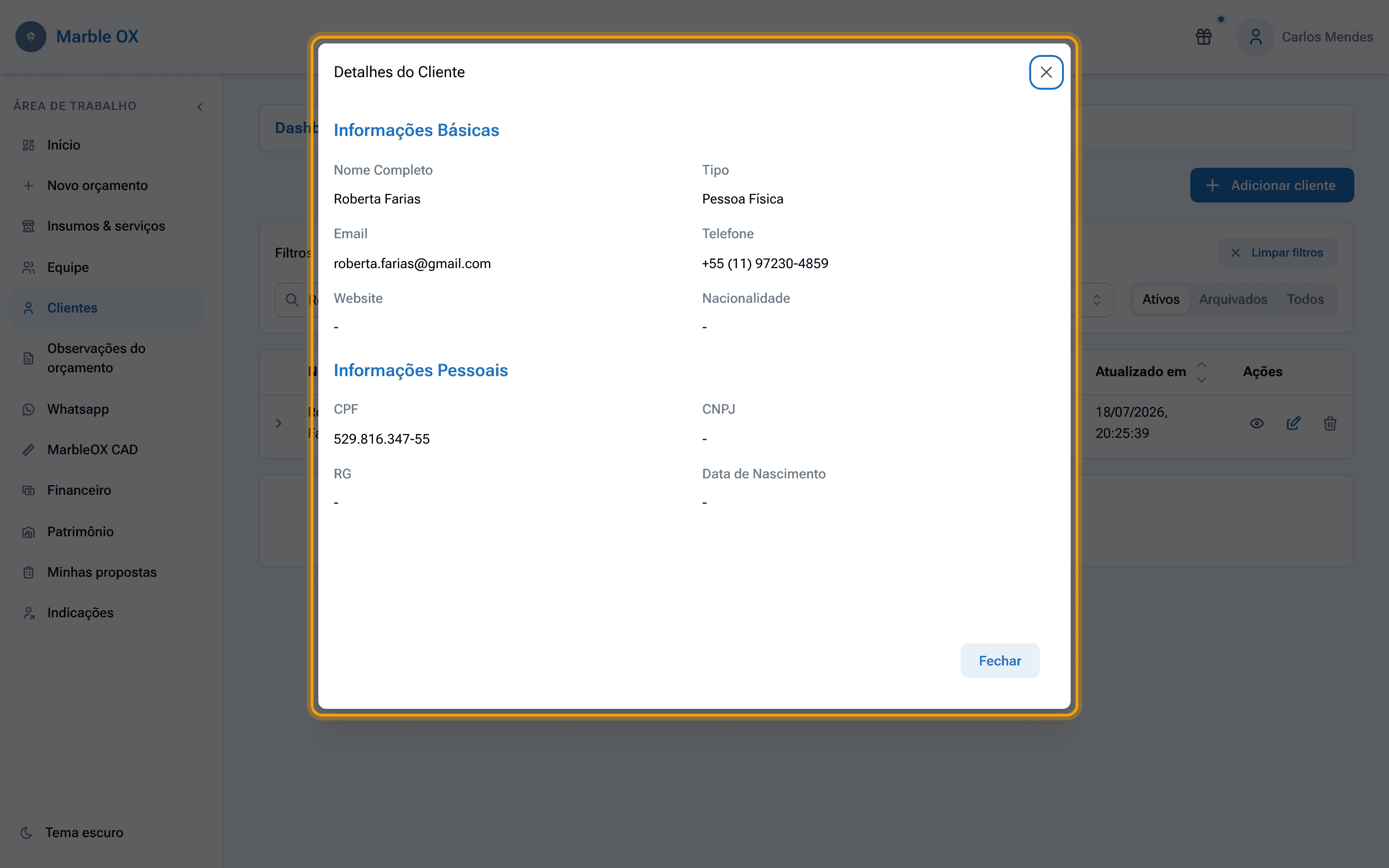
Task: Click Pessoa Física type value
Action: 743,199
